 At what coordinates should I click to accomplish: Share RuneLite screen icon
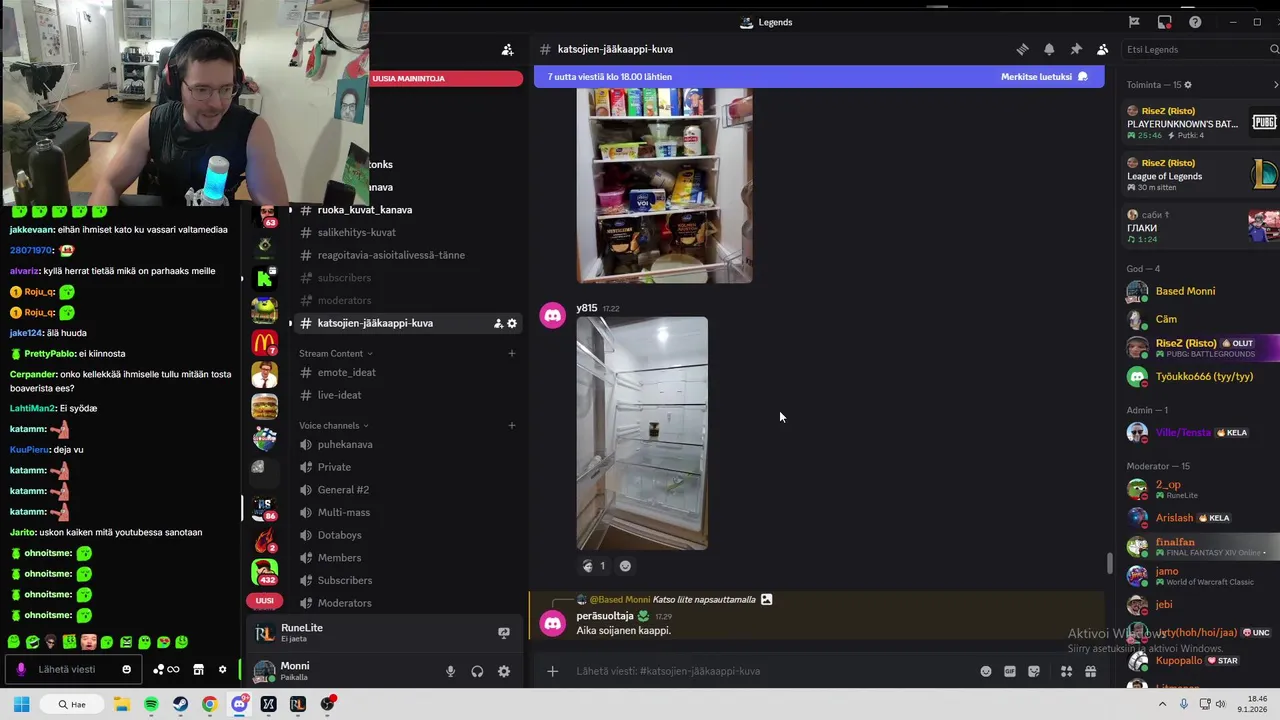pos(504,633)
